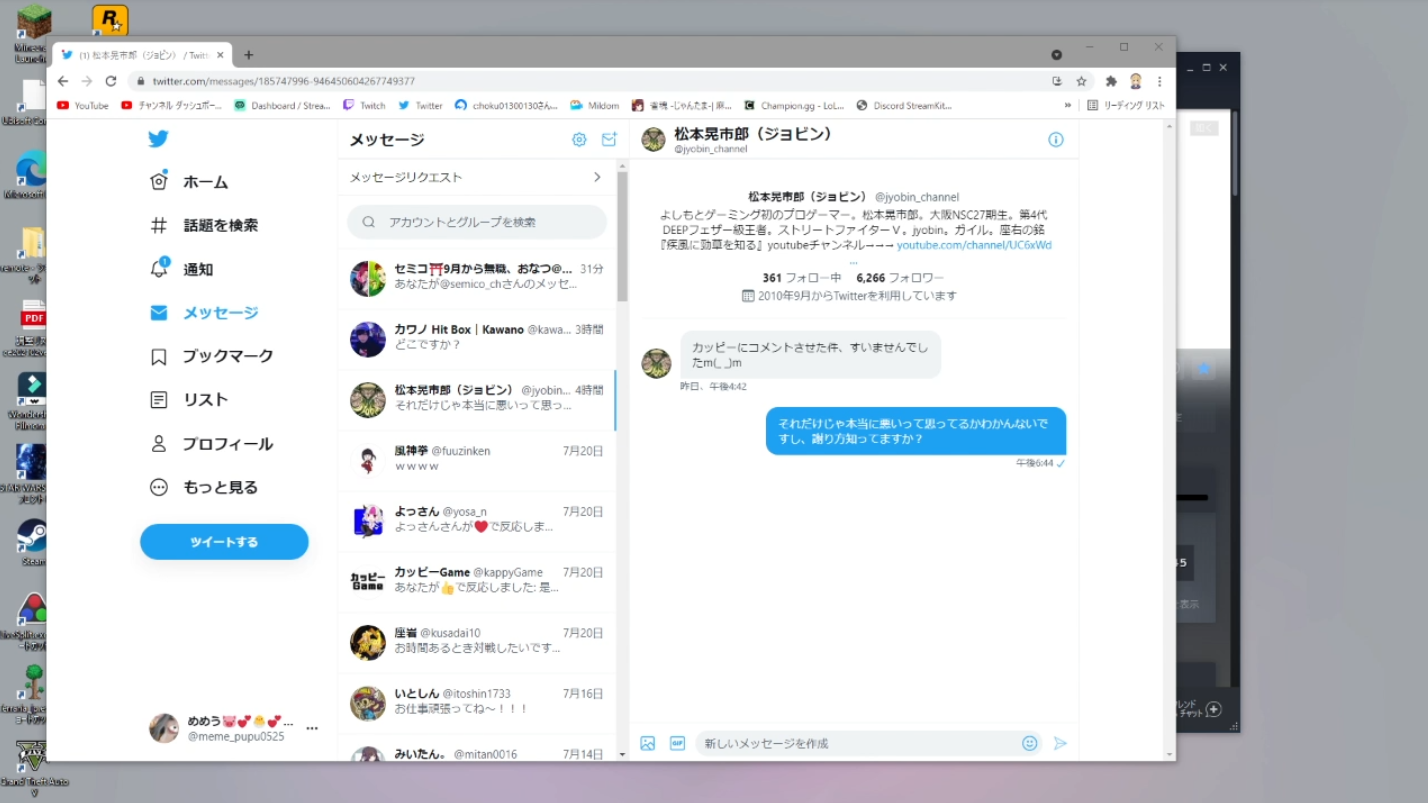1428x803 pixels.
Task: Open conversation with よっさん @yosa_n
Action: click(x=477, y=521)
